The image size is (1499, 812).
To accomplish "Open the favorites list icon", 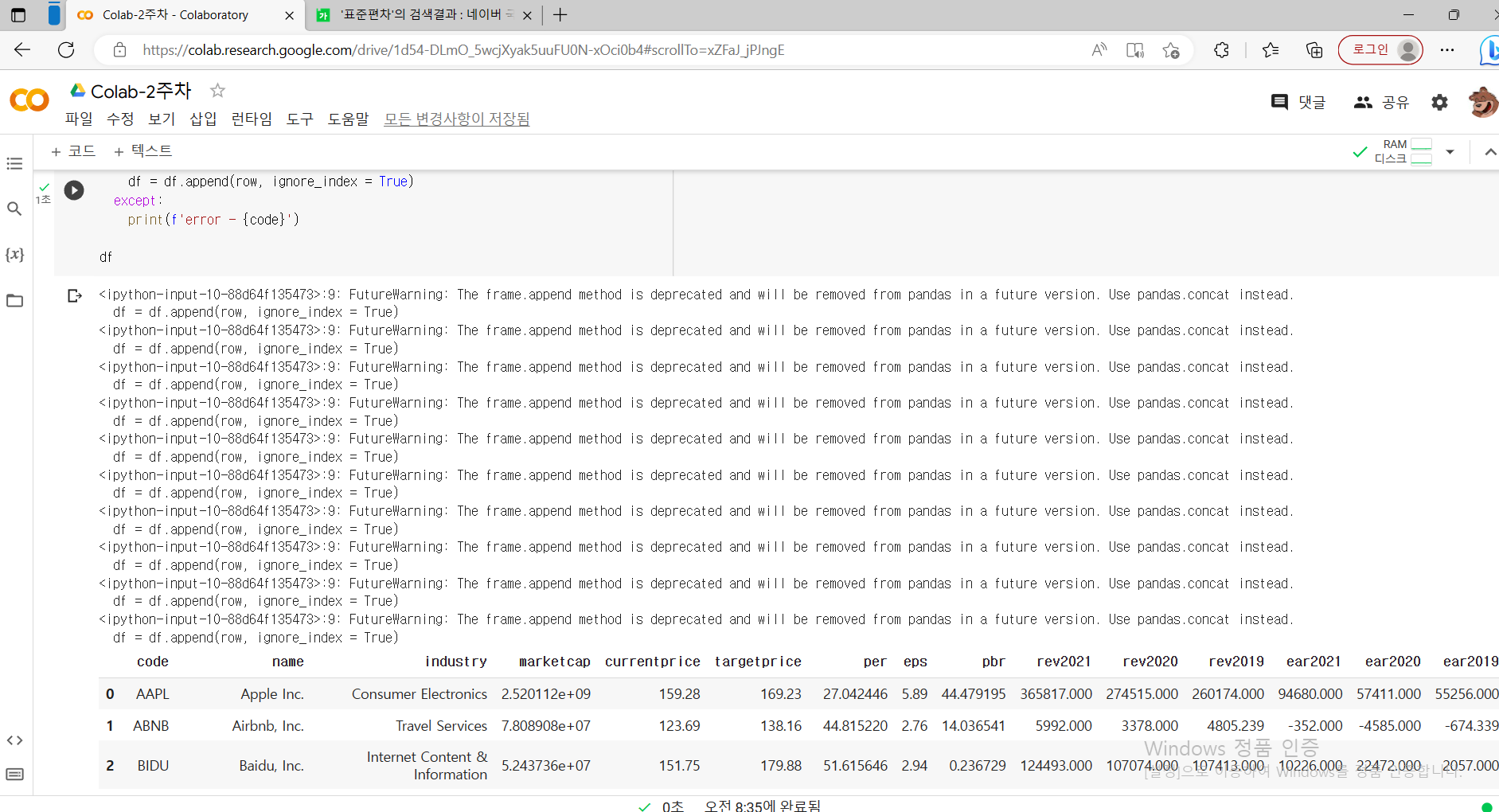I will coord(1271,50).
